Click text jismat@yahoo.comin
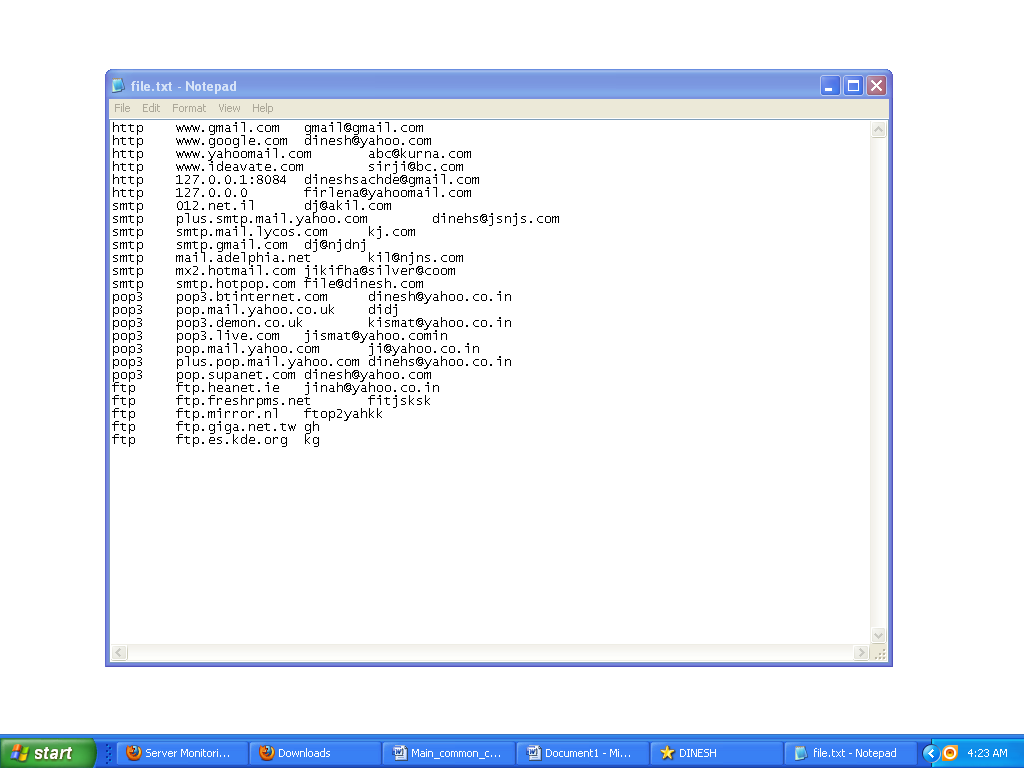This screenshot has width=1024, height=768. 376,336
